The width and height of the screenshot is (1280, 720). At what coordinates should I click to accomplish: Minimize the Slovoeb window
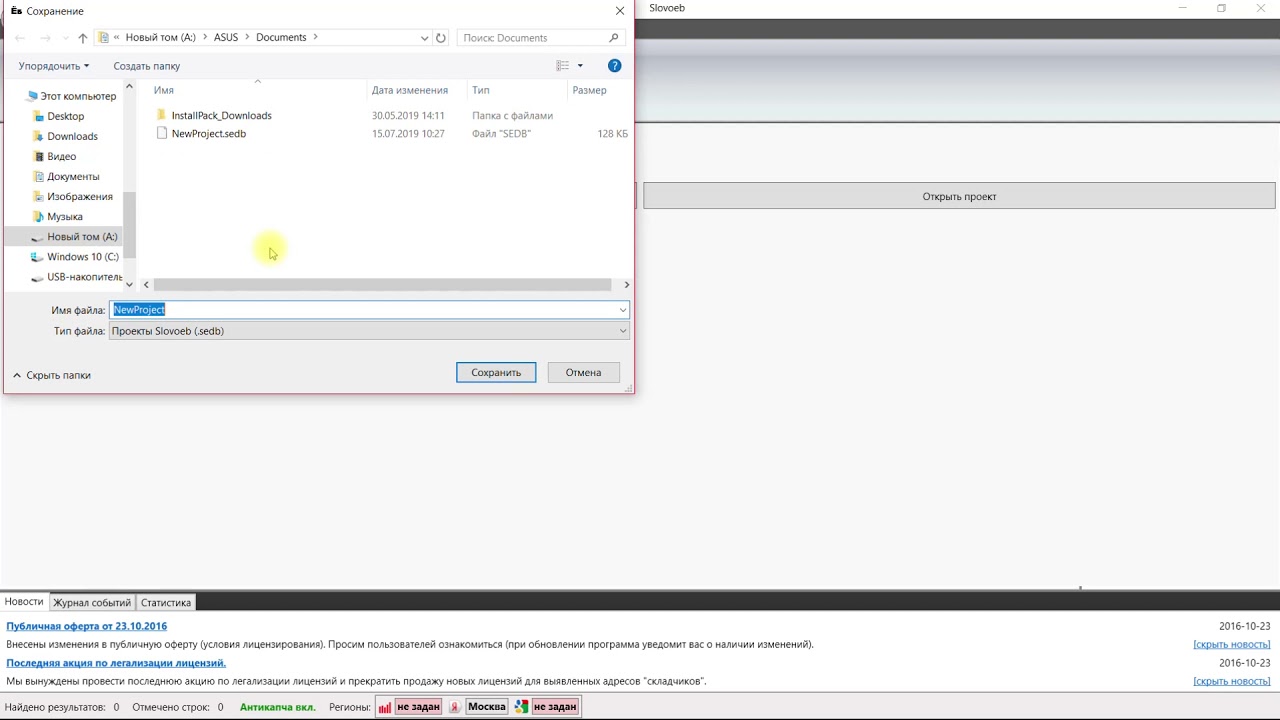tap(1183, 8)
